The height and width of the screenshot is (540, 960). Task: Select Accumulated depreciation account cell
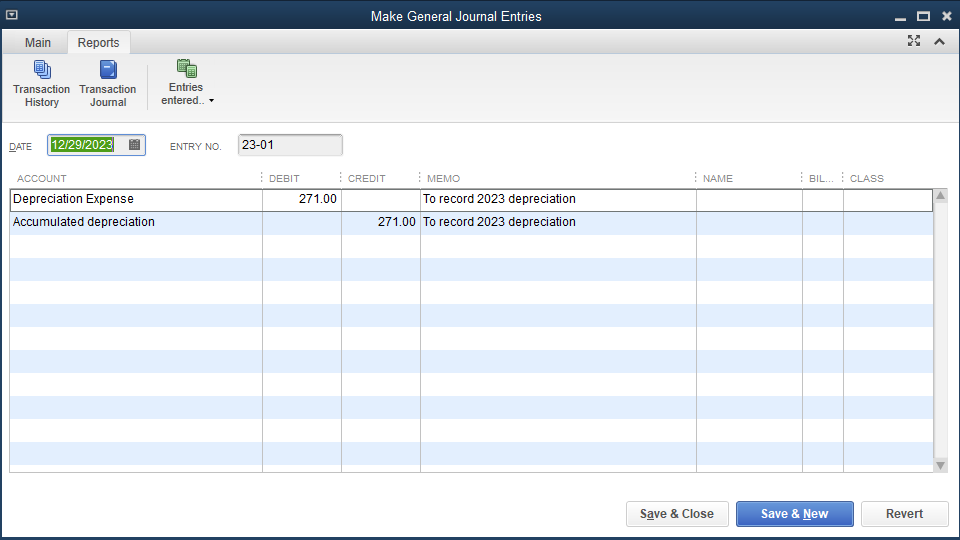(136, 222)
